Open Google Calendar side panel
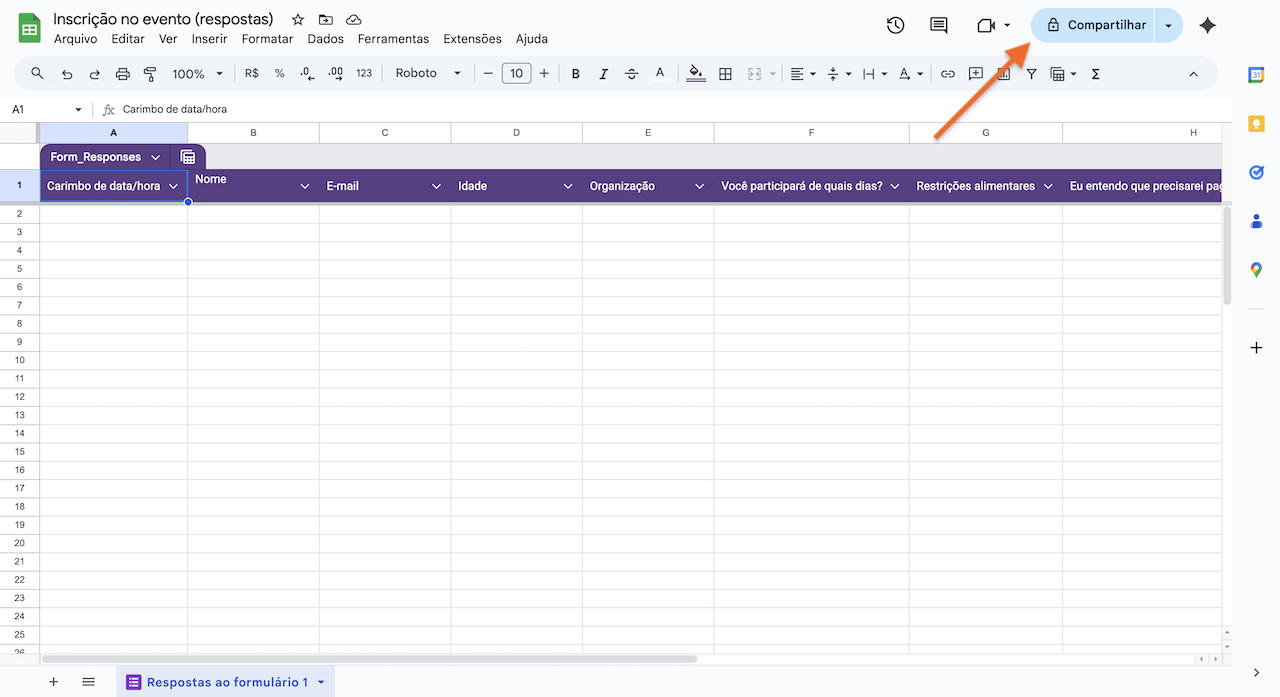Screen dimensions: 1280x697 1255,73
